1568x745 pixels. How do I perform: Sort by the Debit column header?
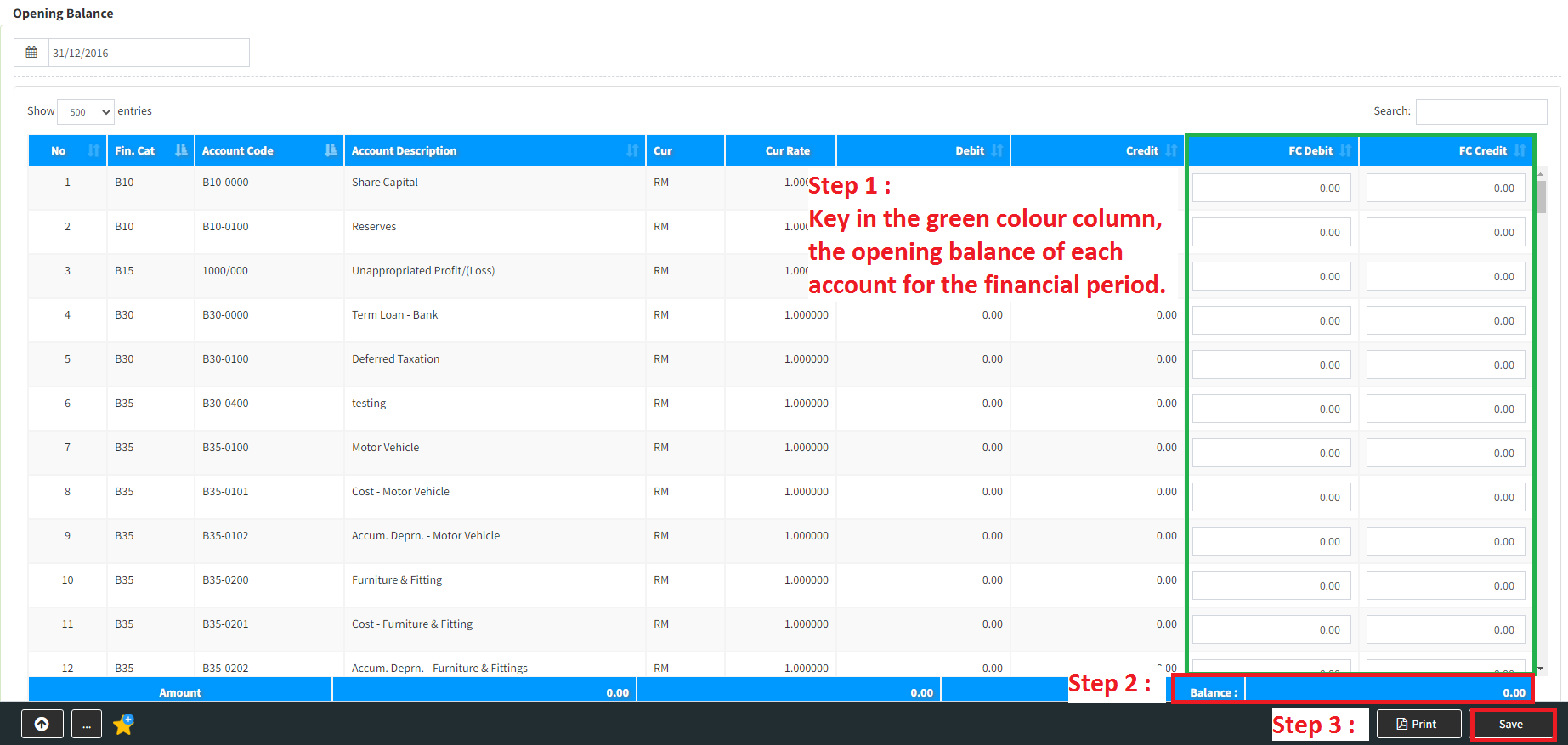[922, 150]
